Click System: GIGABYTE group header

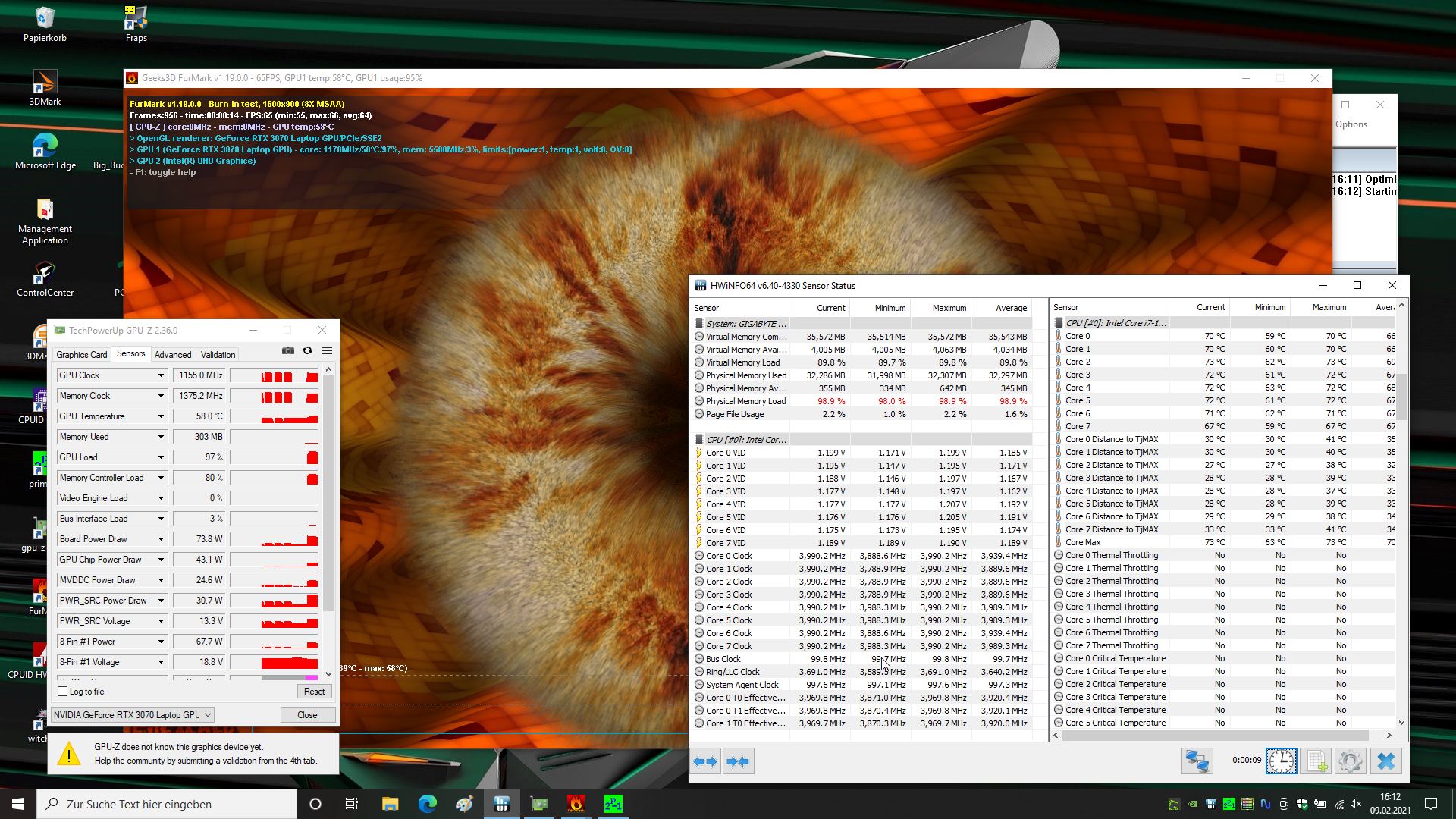pos(862,324)
